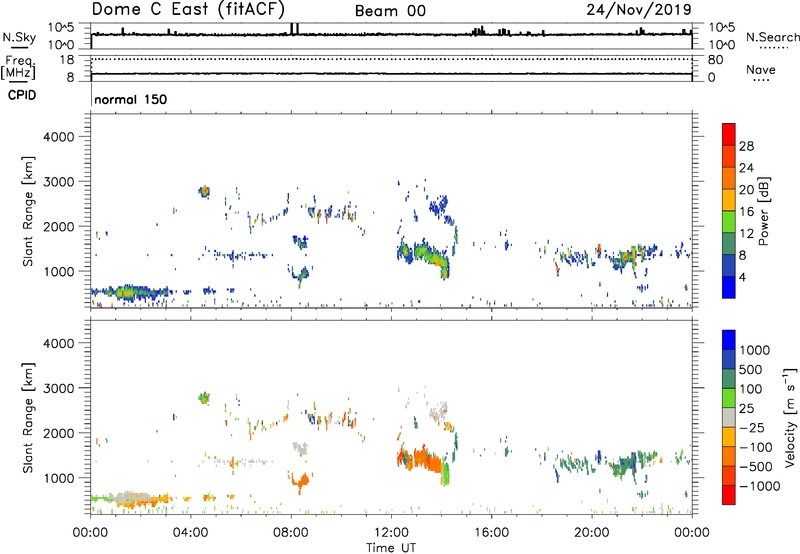Screen dimensions: 800x554
Task: Pick the yellow 16–20 dB power colorbar segment
Action: coord(729,200)
